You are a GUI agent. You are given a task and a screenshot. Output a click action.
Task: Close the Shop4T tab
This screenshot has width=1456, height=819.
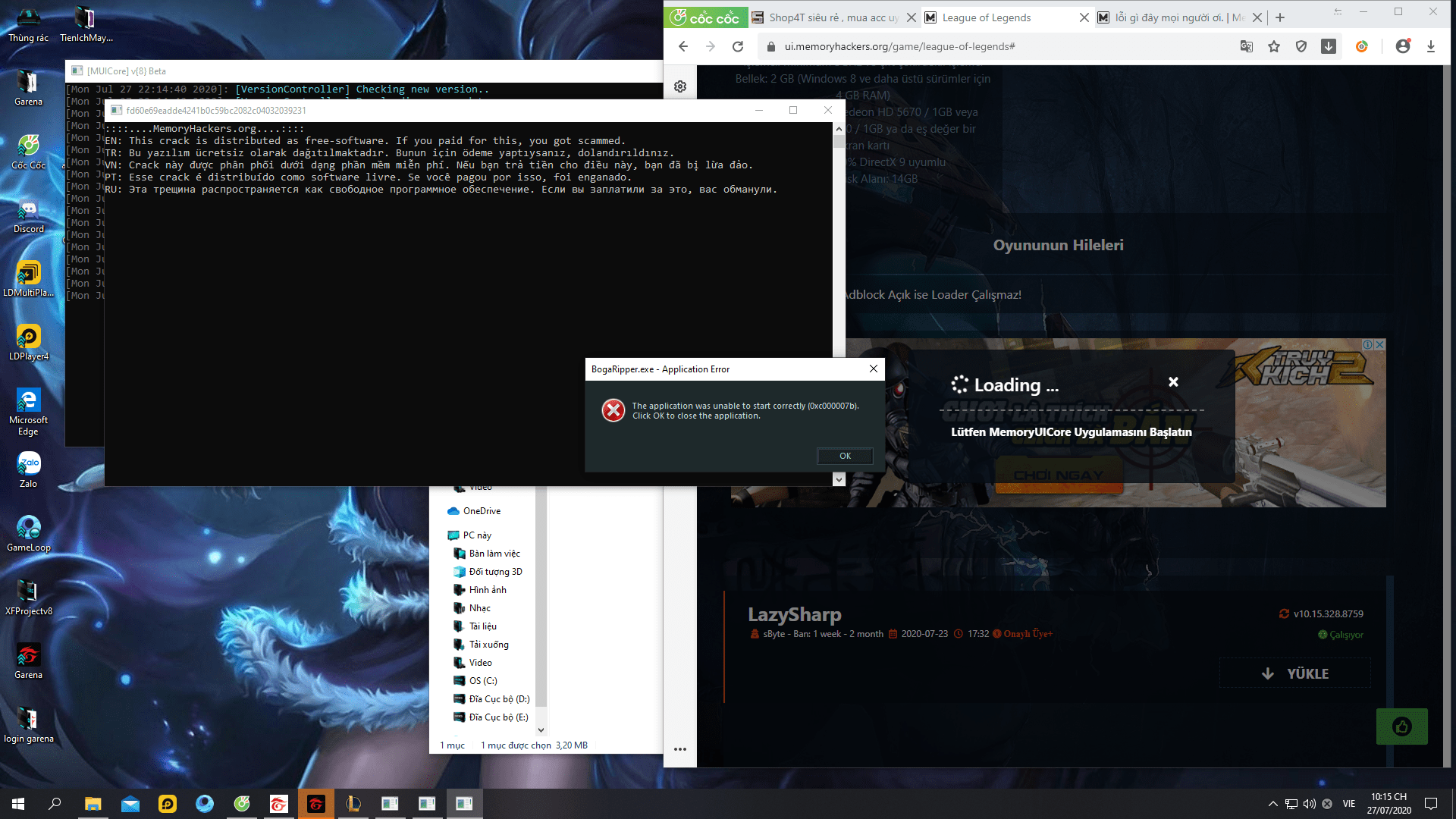point(911,17)
